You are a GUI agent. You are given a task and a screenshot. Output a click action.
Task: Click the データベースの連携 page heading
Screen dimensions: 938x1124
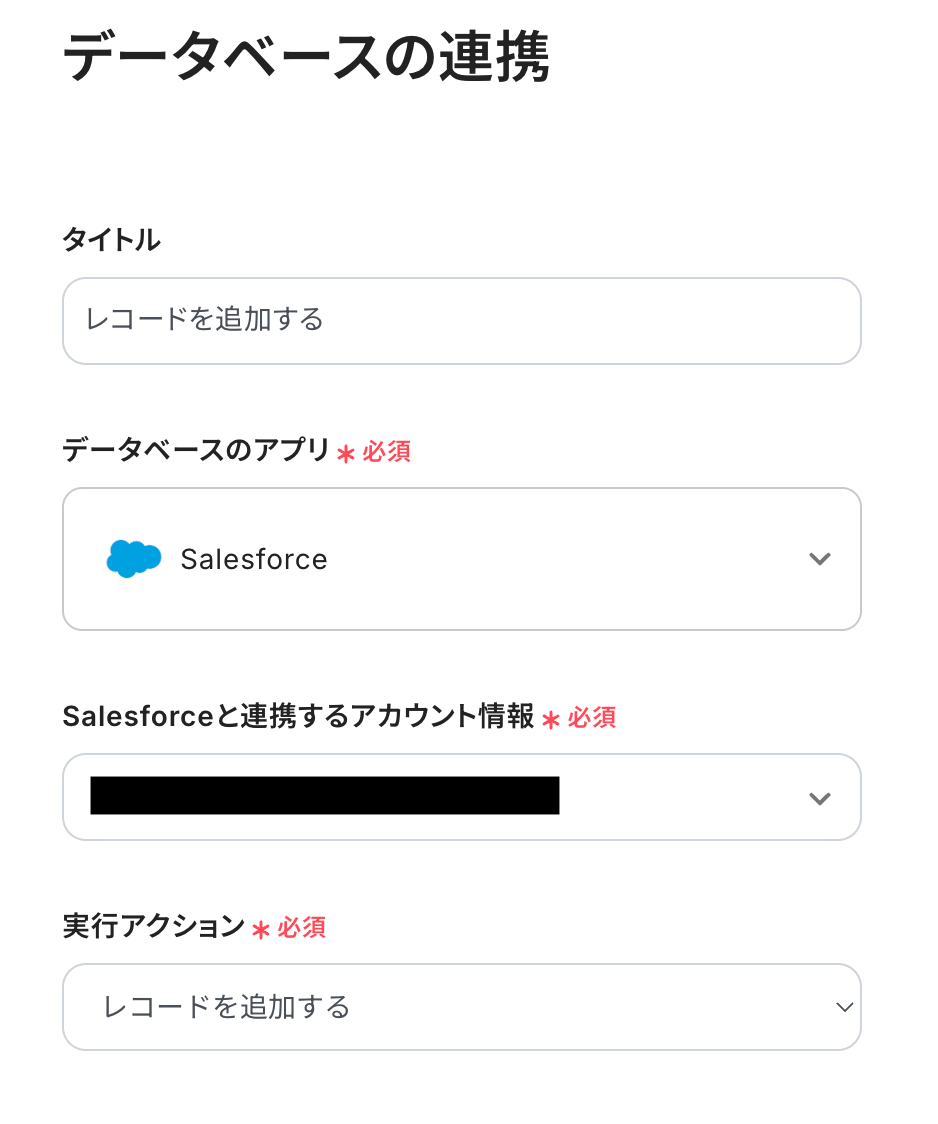[306, 58]
